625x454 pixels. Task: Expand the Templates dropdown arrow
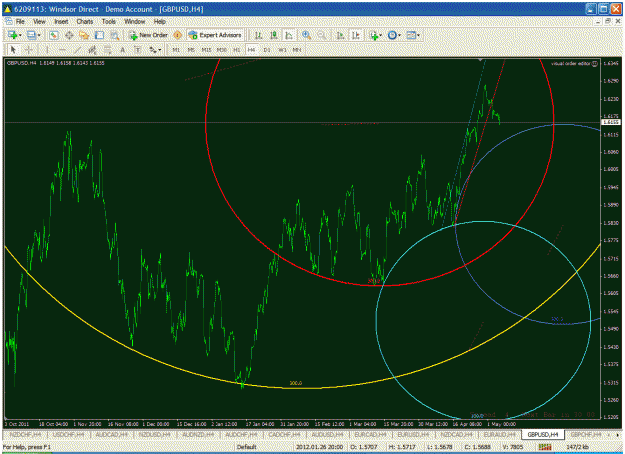click(418, 35)
